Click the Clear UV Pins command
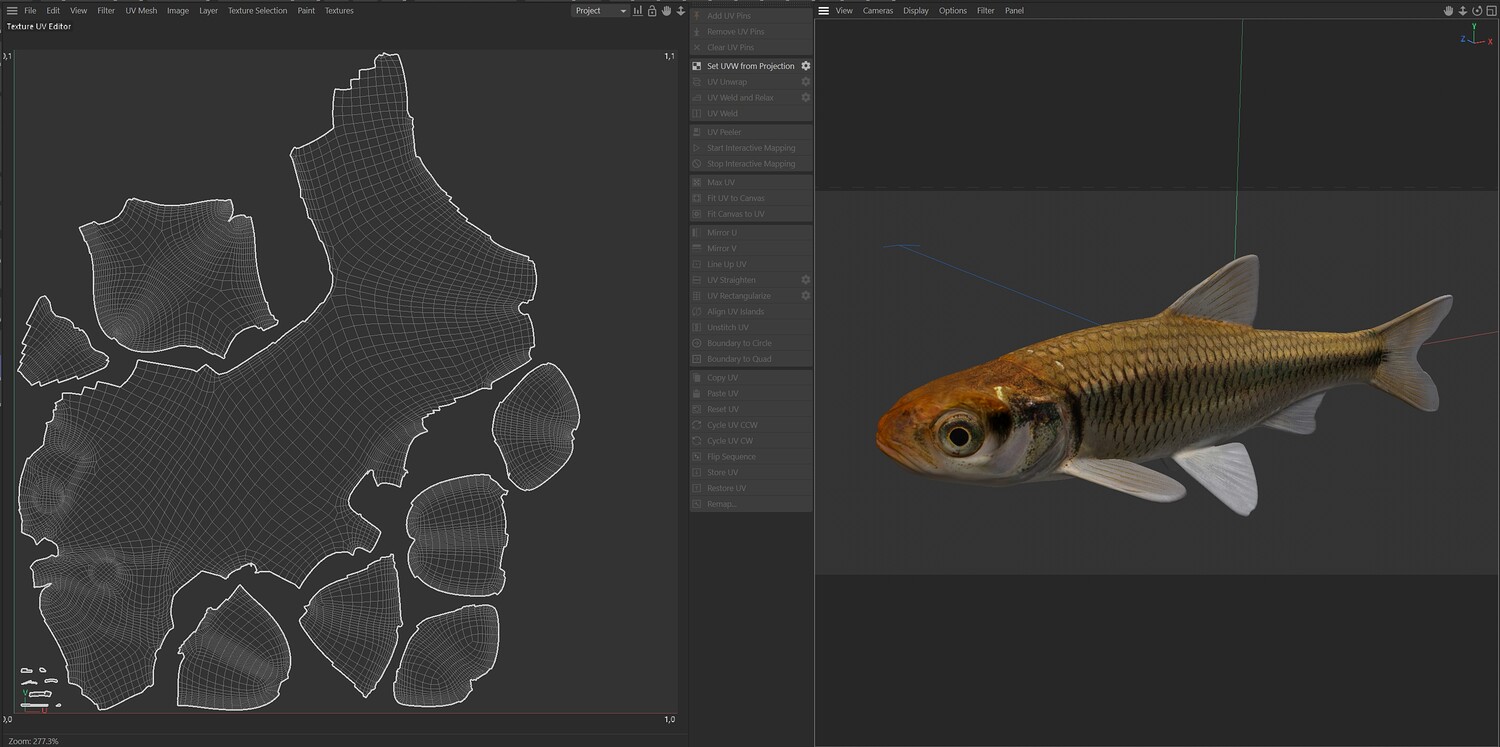The image size is (1500, 747). 751,48
